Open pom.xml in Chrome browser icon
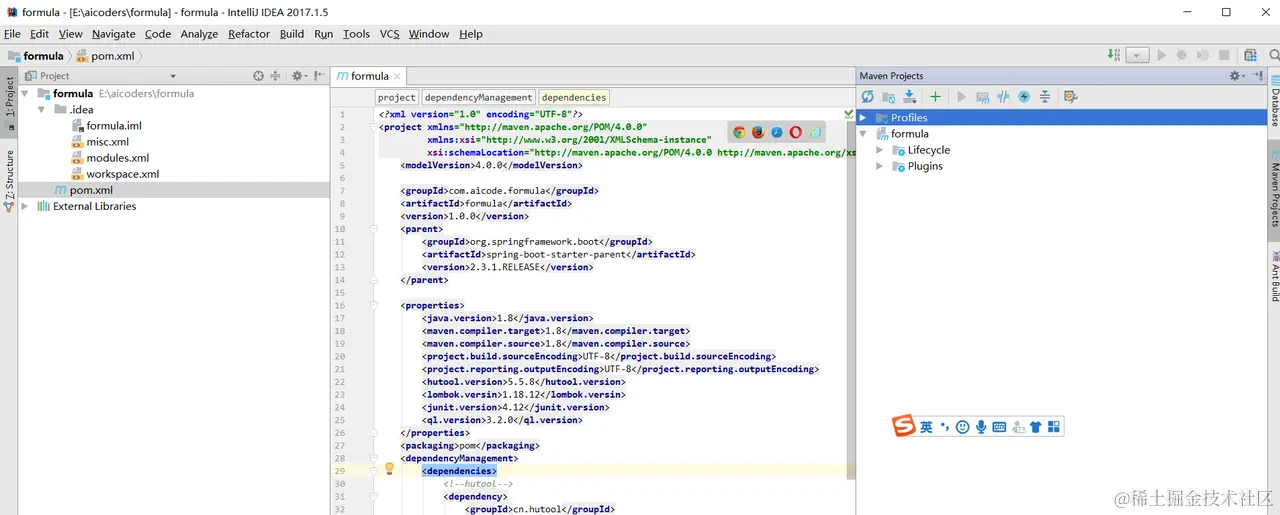The image size is (1280, 515). tap(739, 132)
